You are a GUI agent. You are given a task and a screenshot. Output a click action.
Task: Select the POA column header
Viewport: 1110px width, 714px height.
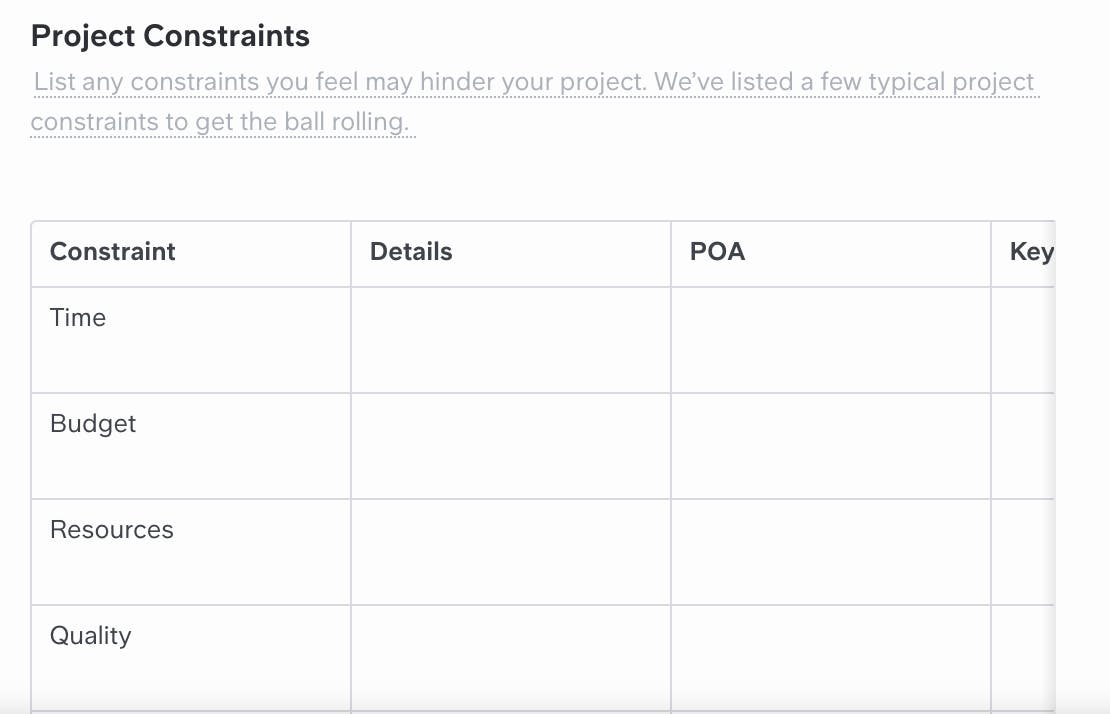(830, 254)
